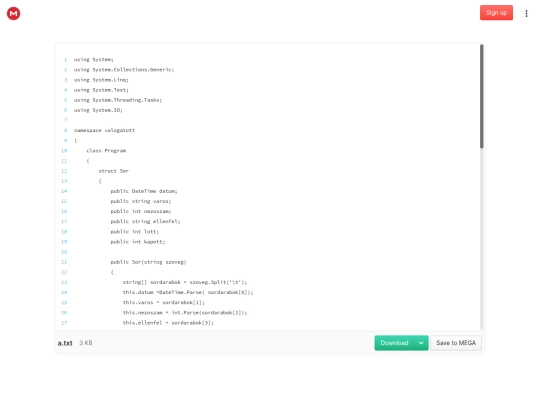This screenshot has height=405, width=540.
Task: Open the three-dot more options menu
Action: (x=526, y=13)
